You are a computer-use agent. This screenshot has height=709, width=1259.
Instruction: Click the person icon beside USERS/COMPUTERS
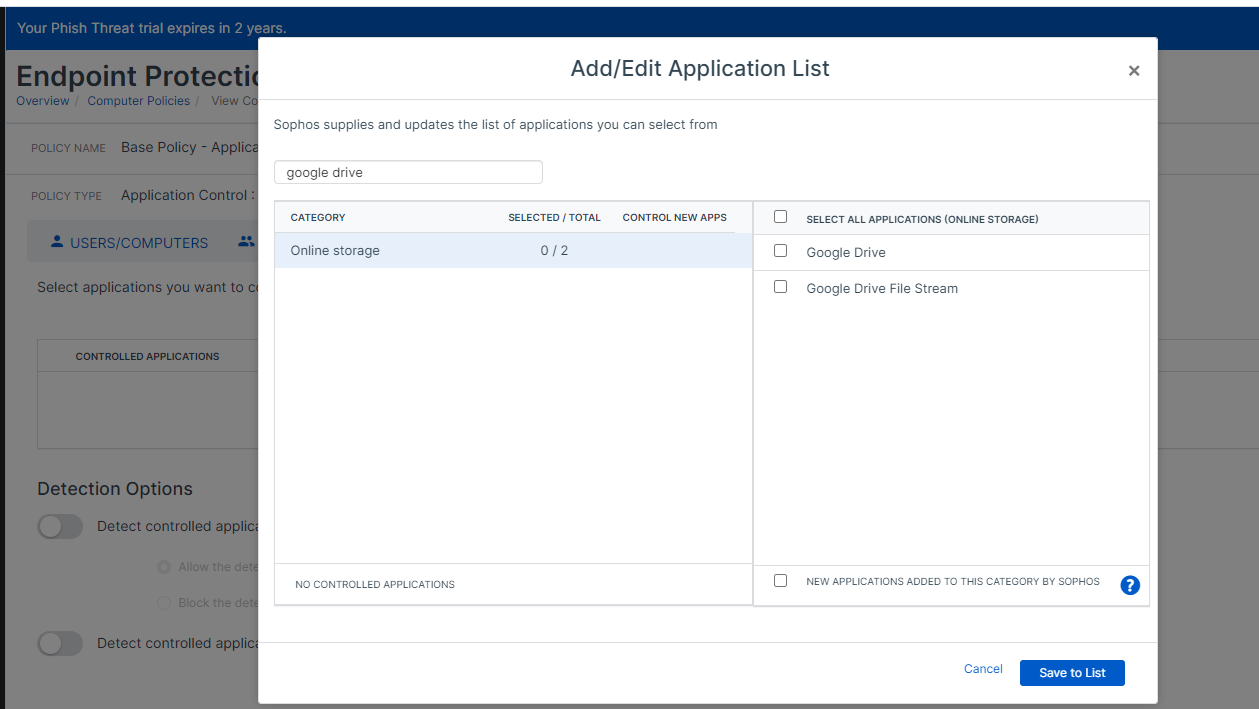pyautogui.click(x=57, y=242)
